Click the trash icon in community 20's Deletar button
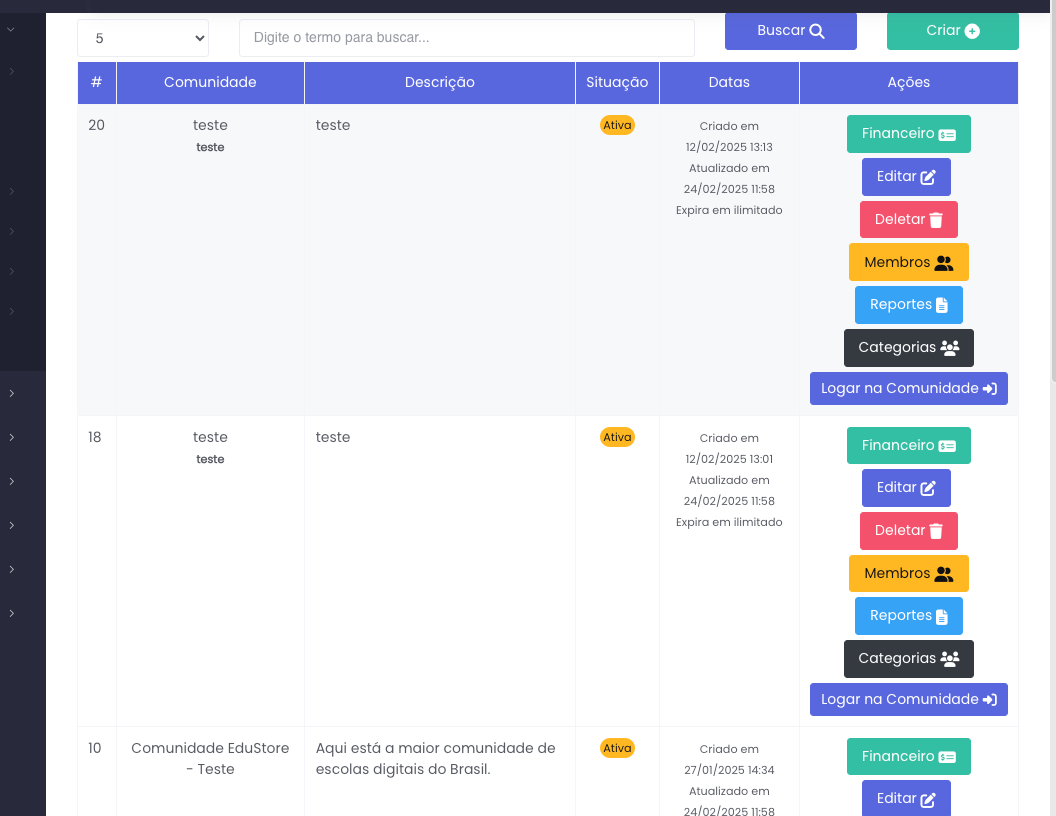1056x816 pixels. (x=936, y=220)
